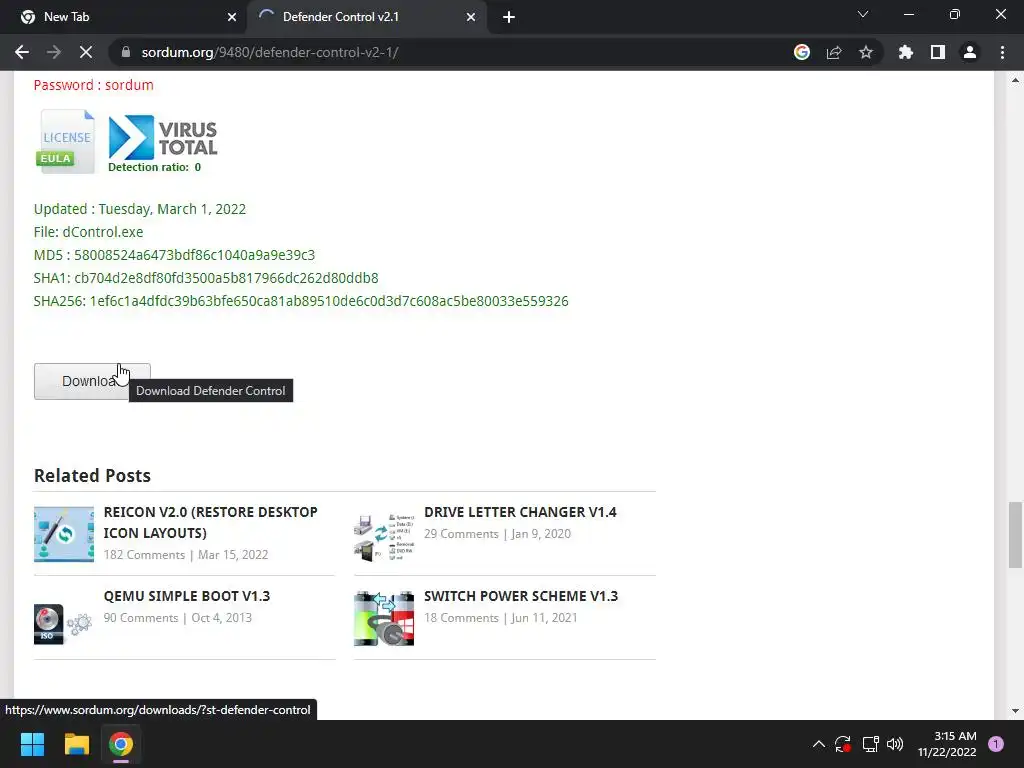Viewport: 1024px width, 768px height.
Task: Click the 182 Comments text
Action: point(144,554)
